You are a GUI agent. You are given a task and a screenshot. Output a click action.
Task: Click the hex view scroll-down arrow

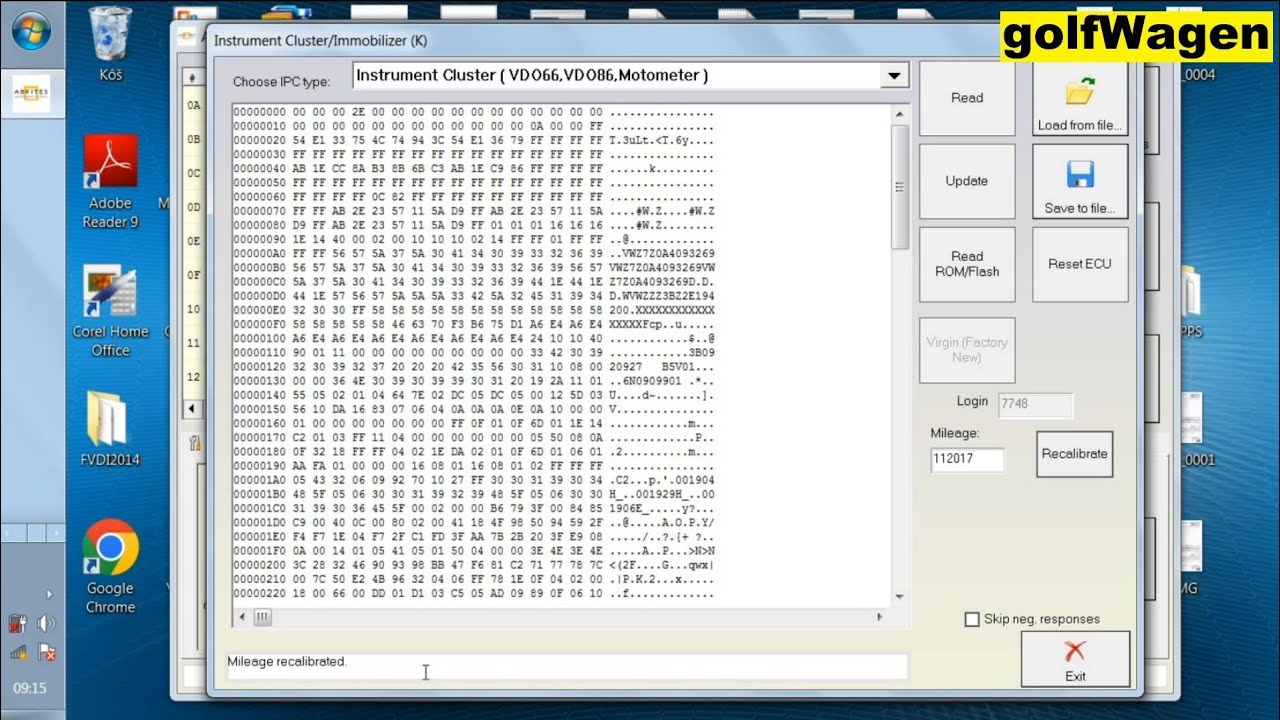coord(900,597)
